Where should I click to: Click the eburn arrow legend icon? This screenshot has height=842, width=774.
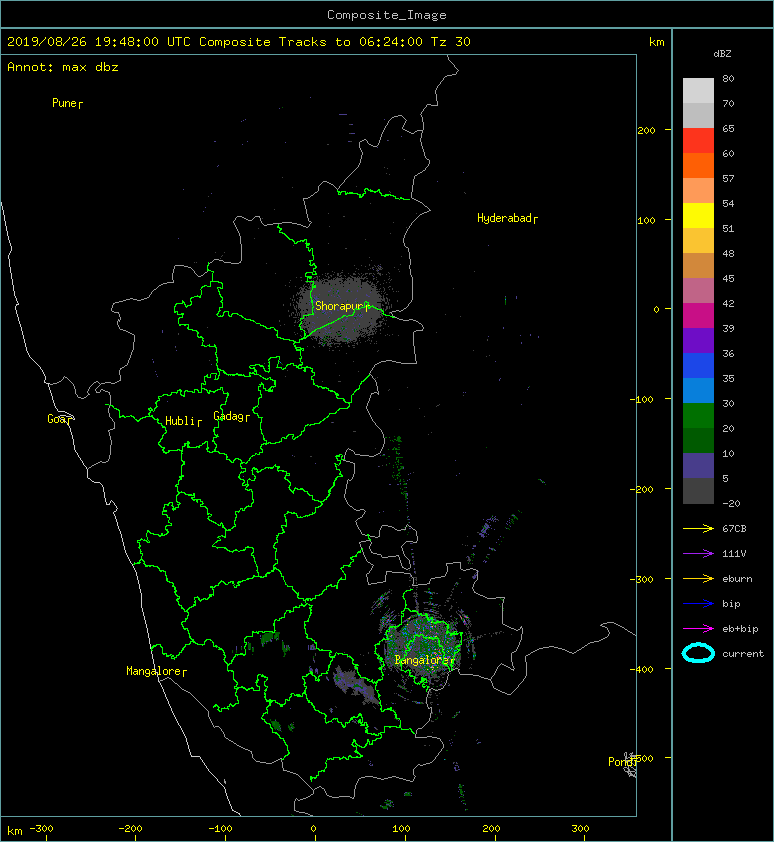[x=698, y=579]
